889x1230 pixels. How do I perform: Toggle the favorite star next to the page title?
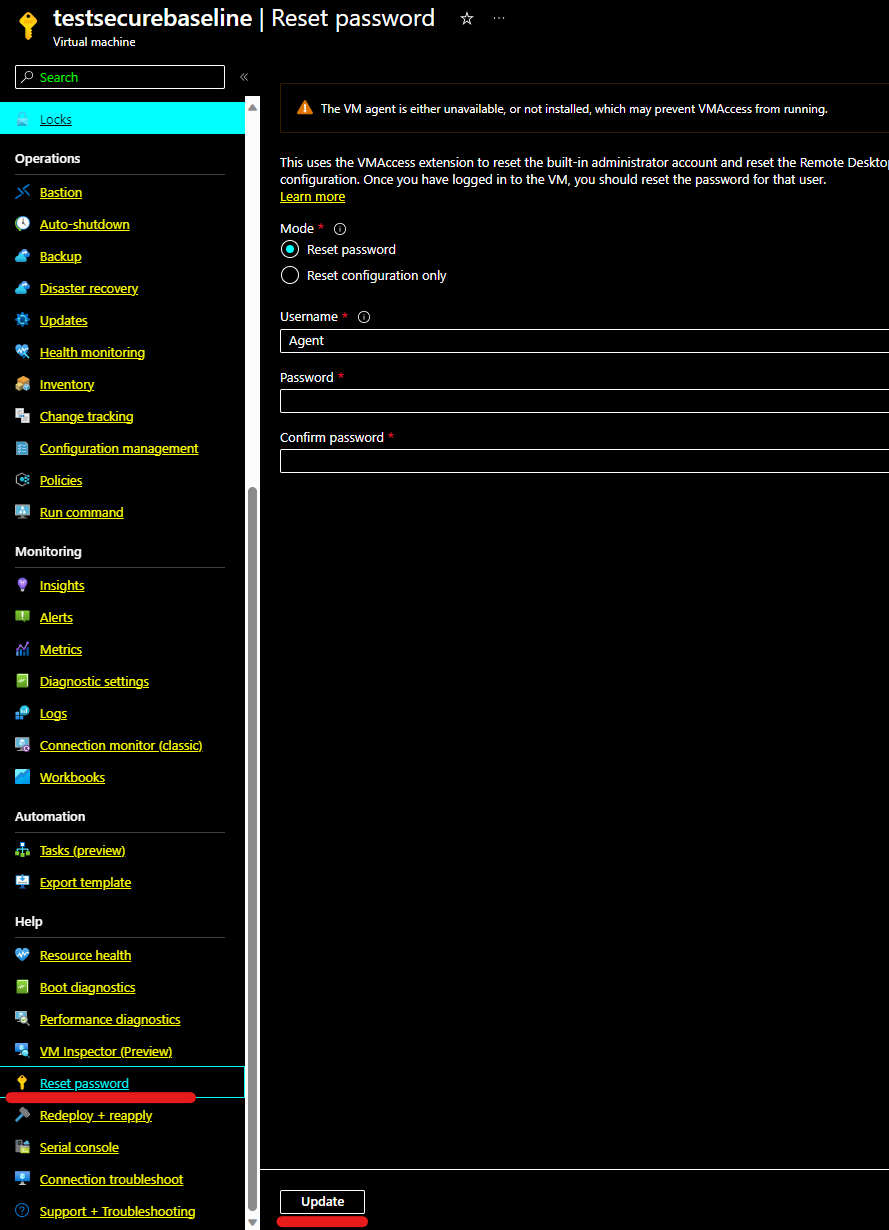pos(466,18)
